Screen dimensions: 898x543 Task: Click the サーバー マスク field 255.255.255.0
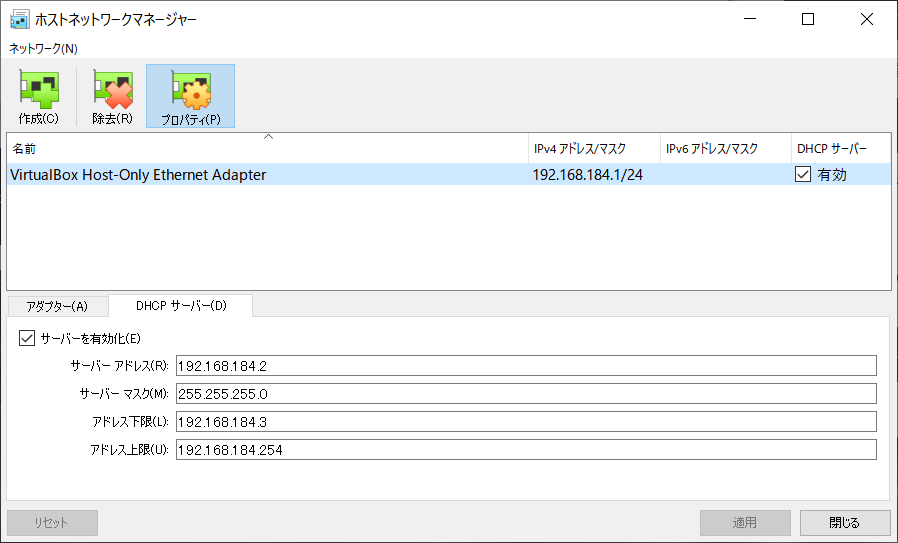coord(526,394)
